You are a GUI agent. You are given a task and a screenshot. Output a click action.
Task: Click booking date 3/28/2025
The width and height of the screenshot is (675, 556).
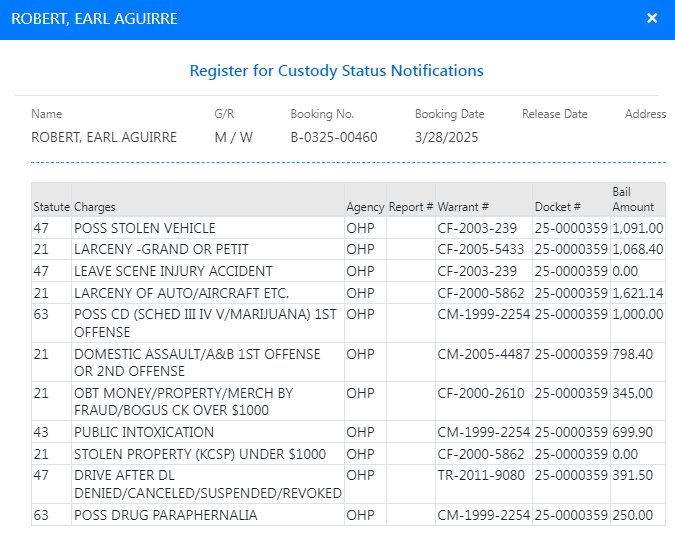pyautogui.click(x=446, y=137)
